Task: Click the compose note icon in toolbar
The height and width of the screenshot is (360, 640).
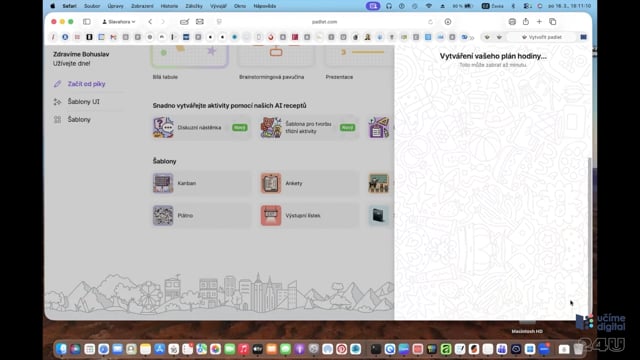Action: click(x=184, y=22)
